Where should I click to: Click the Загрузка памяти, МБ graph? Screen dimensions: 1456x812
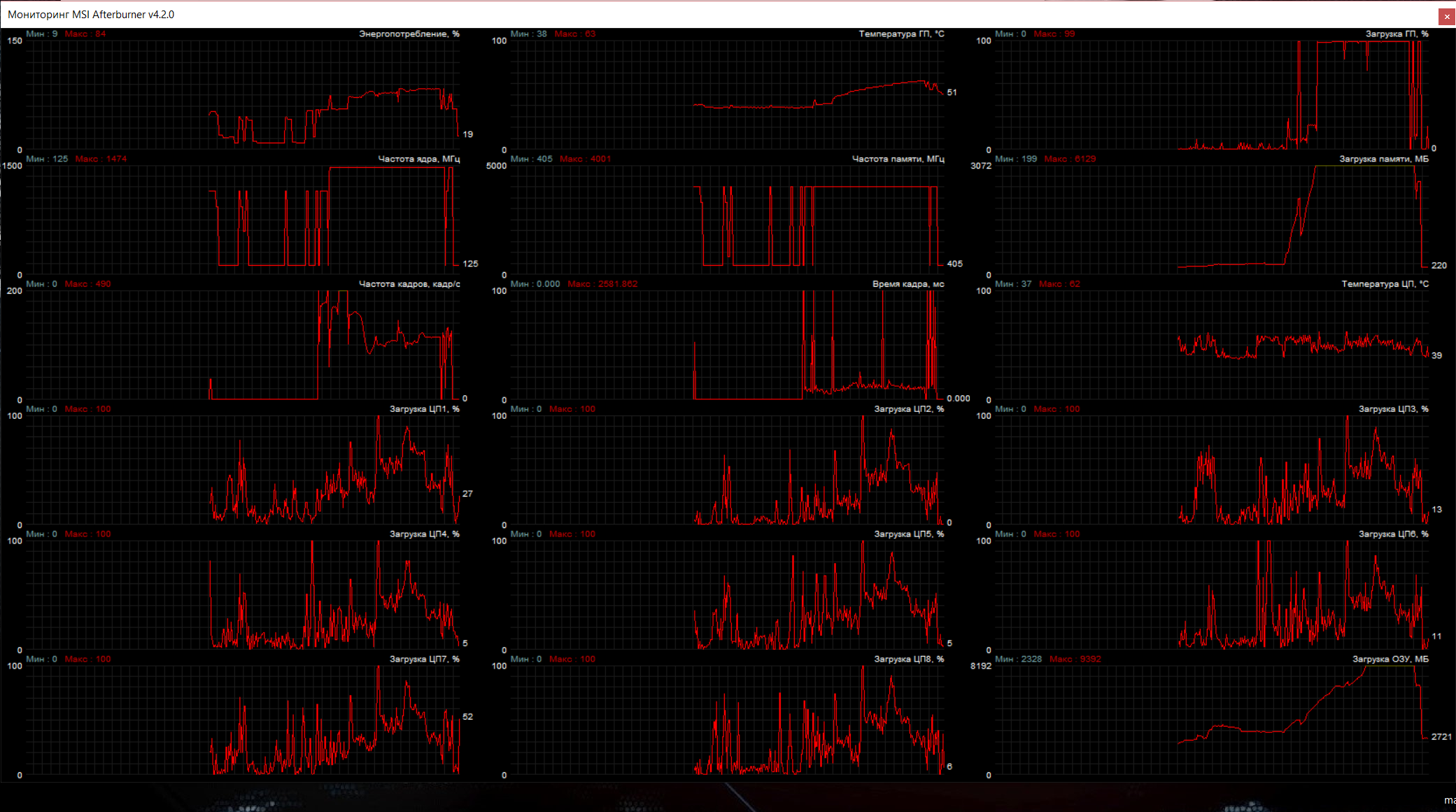(1211, 220)
